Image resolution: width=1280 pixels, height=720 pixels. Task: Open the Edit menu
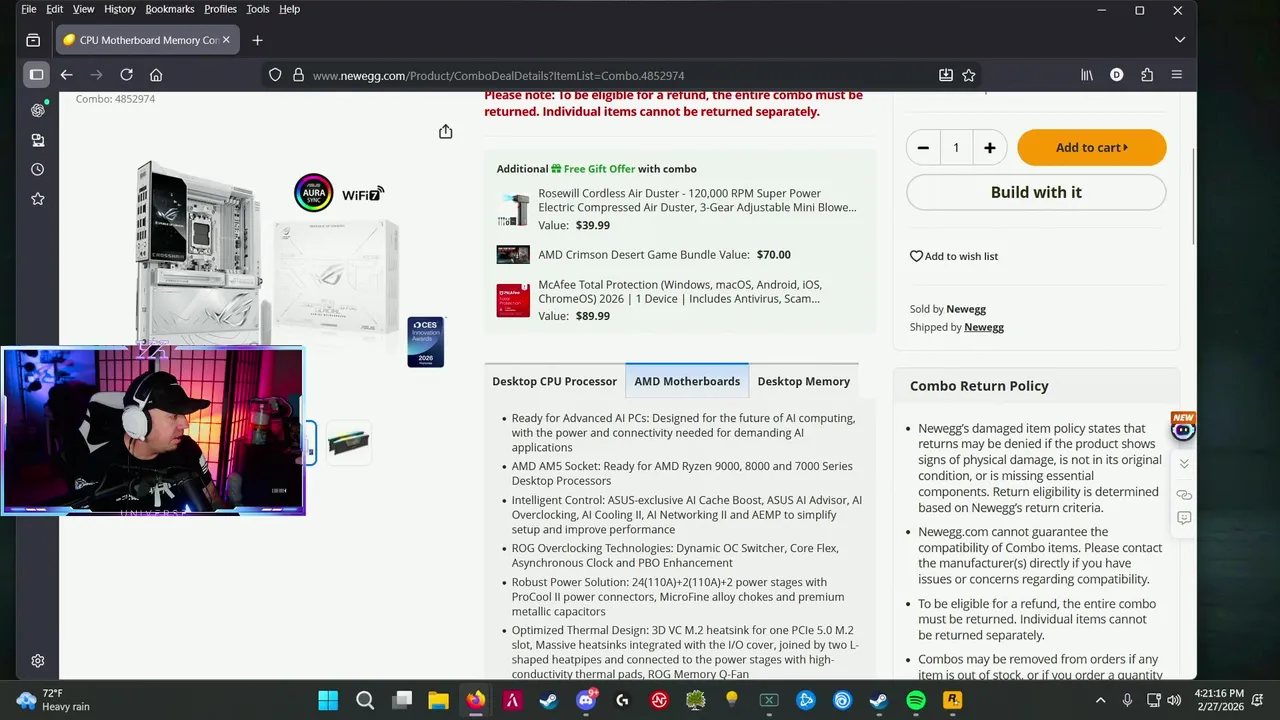54,9
